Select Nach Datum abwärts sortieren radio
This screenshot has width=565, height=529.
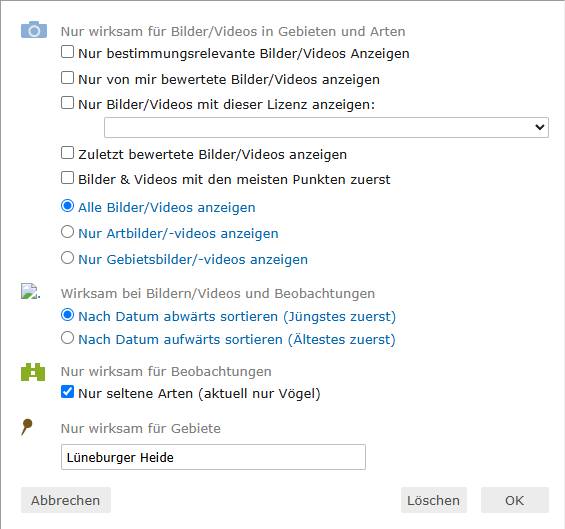(67, 315)
